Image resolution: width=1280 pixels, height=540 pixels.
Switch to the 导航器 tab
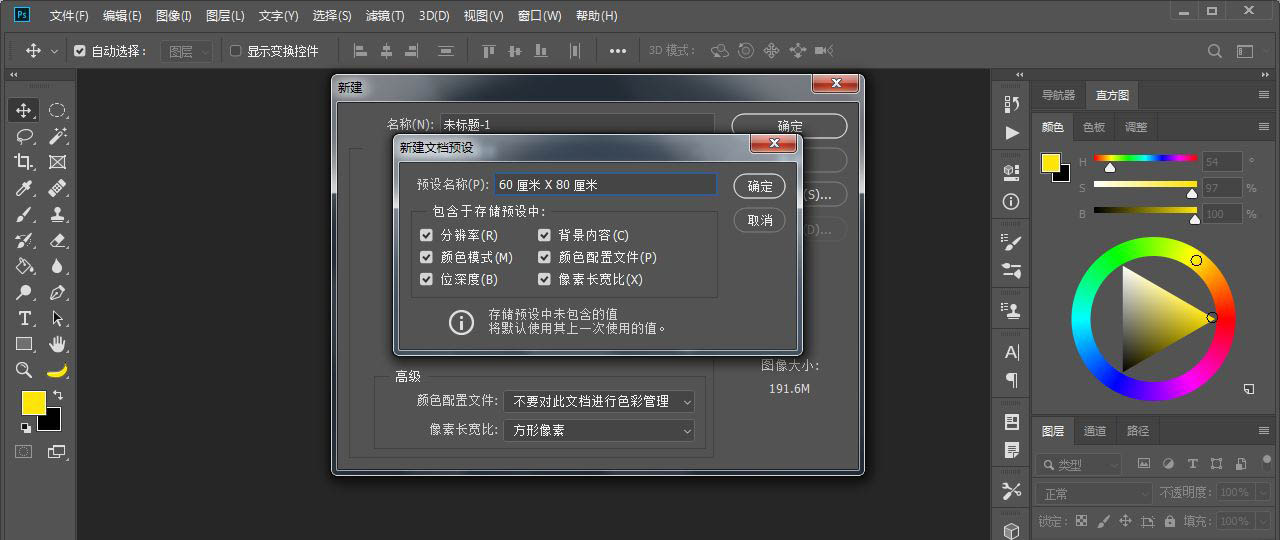tap(1058, 95)
